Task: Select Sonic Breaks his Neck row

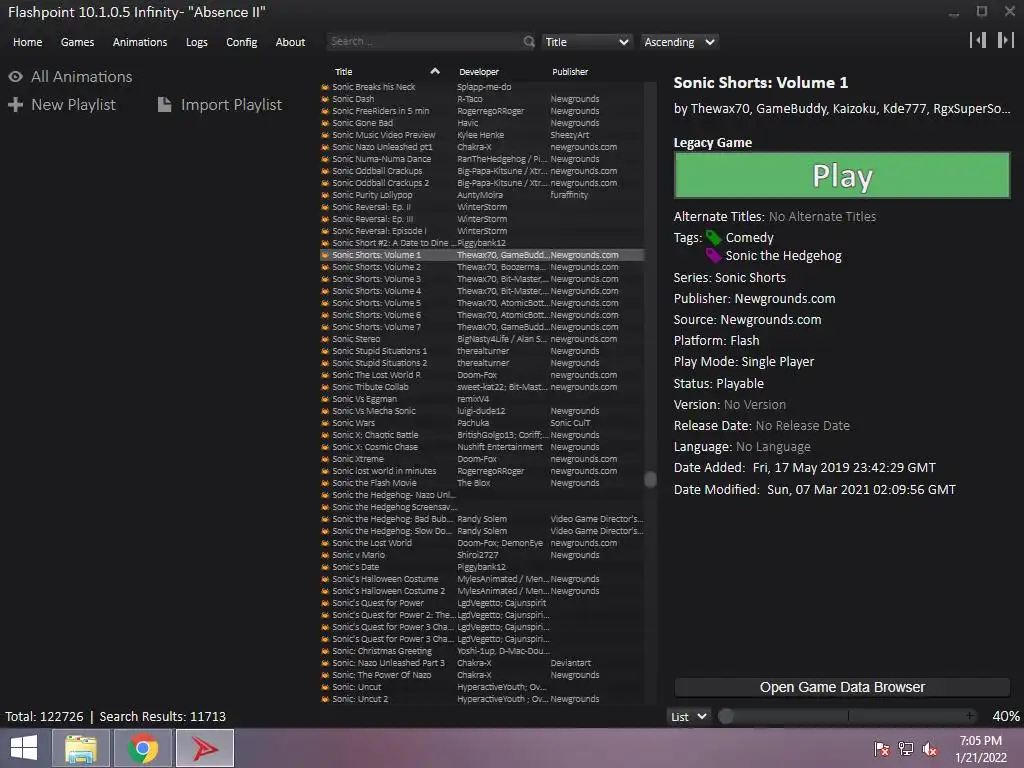Action: (482, 87)
